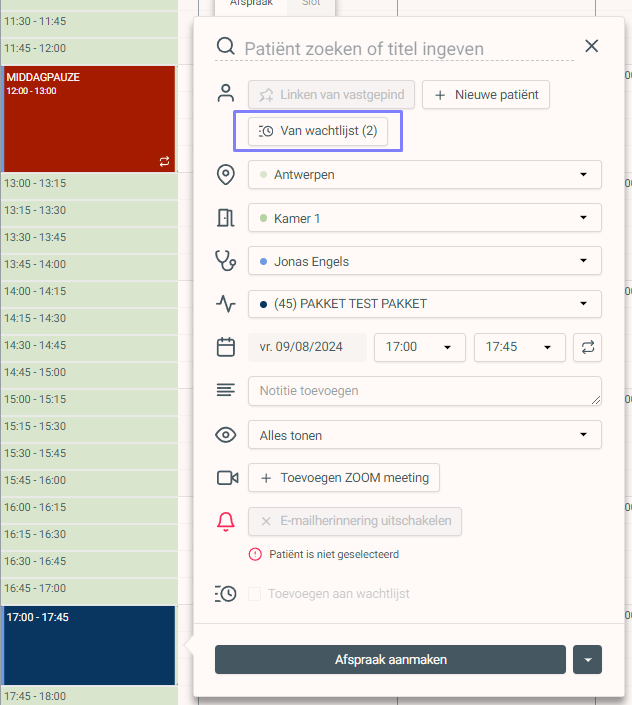Close the appointment popup with X

pos(591,46)
